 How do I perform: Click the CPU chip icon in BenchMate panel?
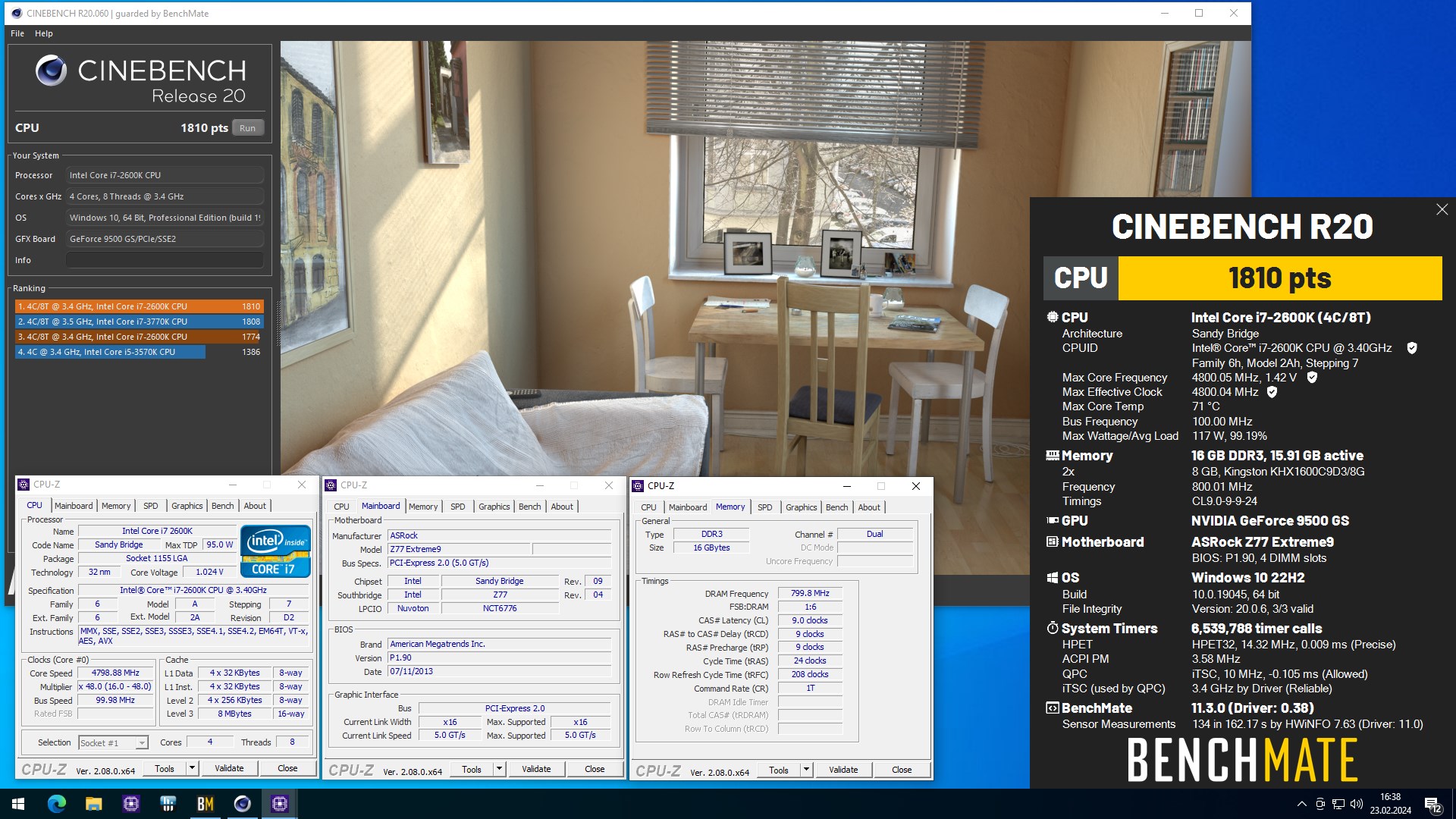(1053, 318)
